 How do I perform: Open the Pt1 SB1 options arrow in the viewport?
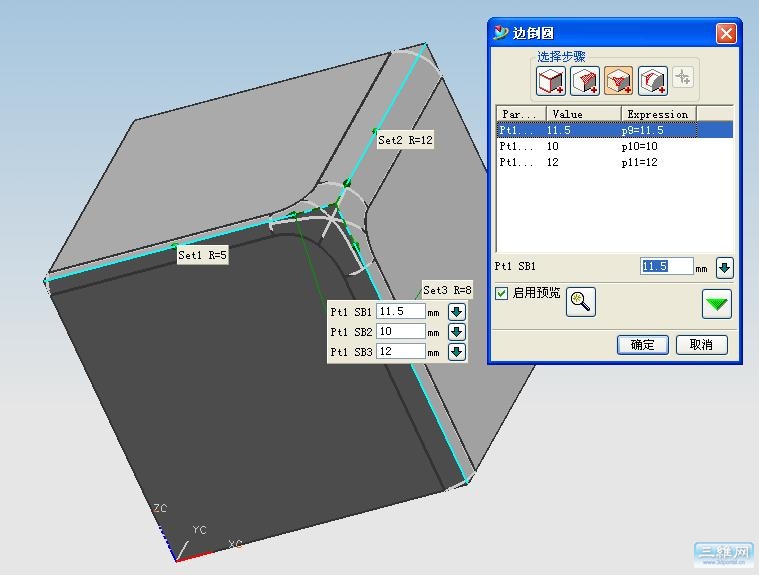[456, 312]
